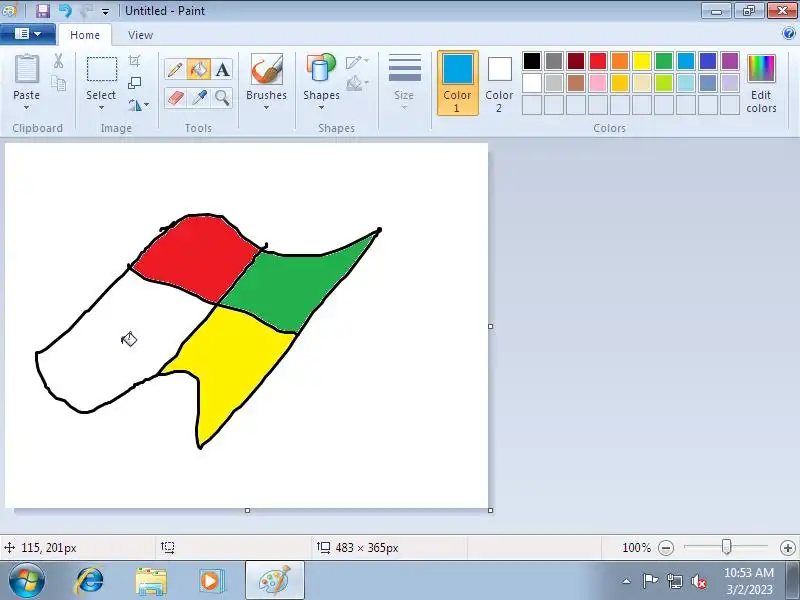
Task: Pick the black color swatch
Action: [531, 61]
